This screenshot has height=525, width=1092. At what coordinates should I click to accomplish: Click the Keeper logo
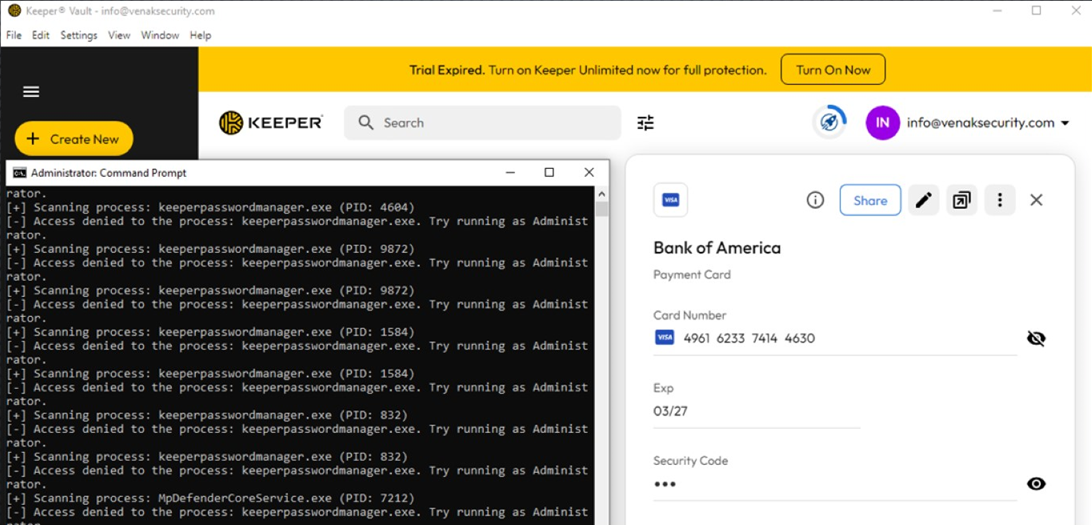271,123
